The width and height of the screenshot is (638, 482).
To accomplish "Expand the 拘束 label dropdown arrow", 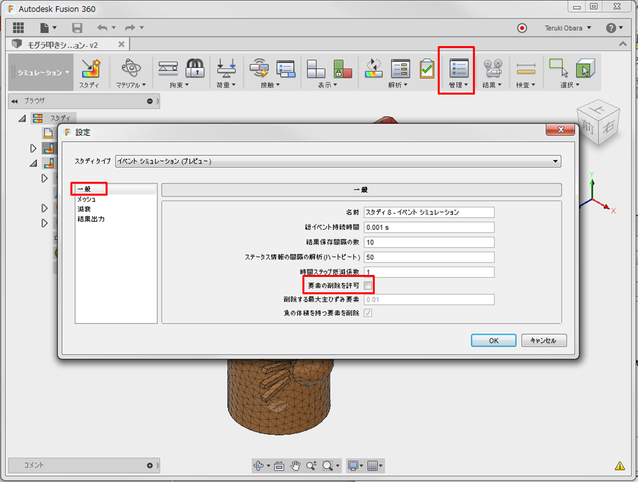I will pos(187,85).
